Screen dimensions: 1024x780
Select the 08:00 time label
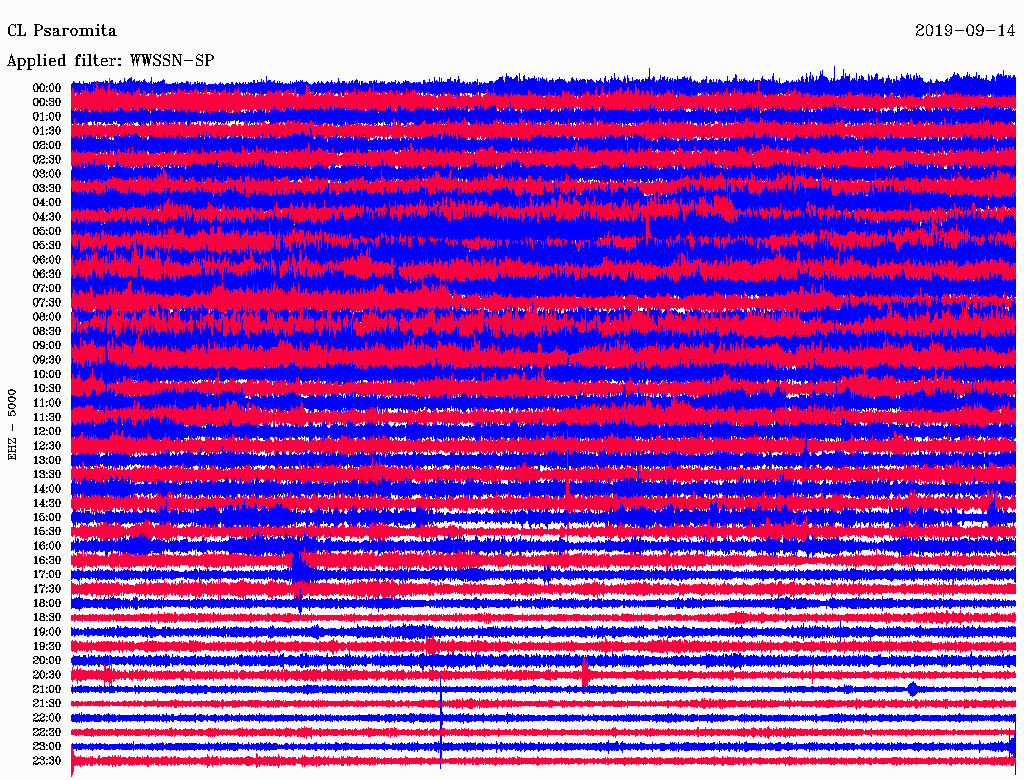coord(47,317)
